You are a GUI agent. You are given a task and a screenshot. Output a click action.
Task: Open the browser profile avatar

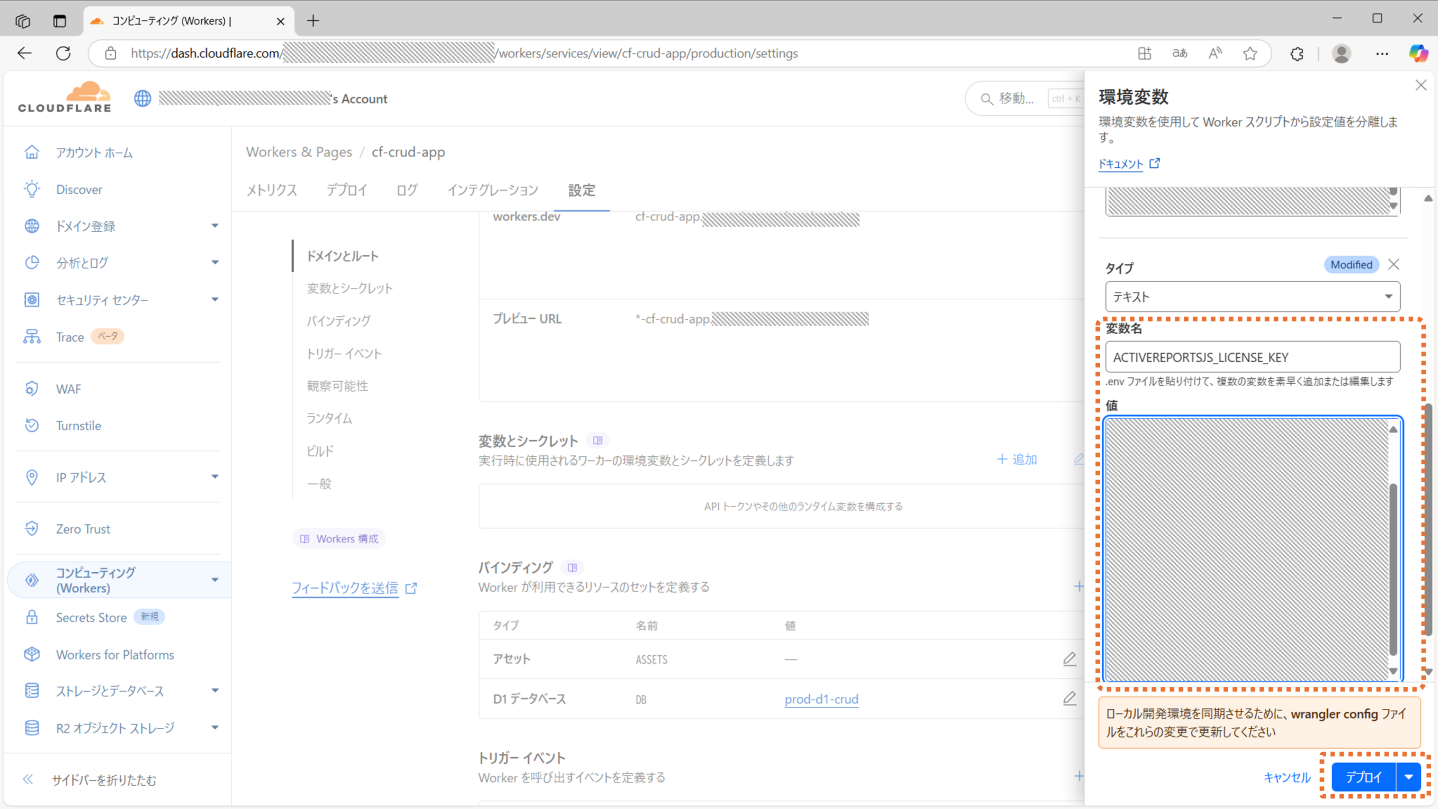[1342, 53]
